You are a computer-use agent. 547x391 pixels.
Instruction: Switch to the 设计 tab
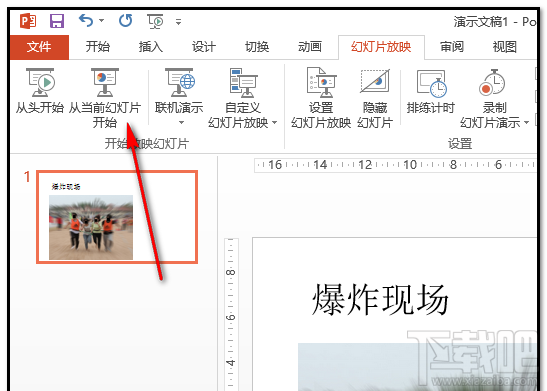click(x=204, y=47)
